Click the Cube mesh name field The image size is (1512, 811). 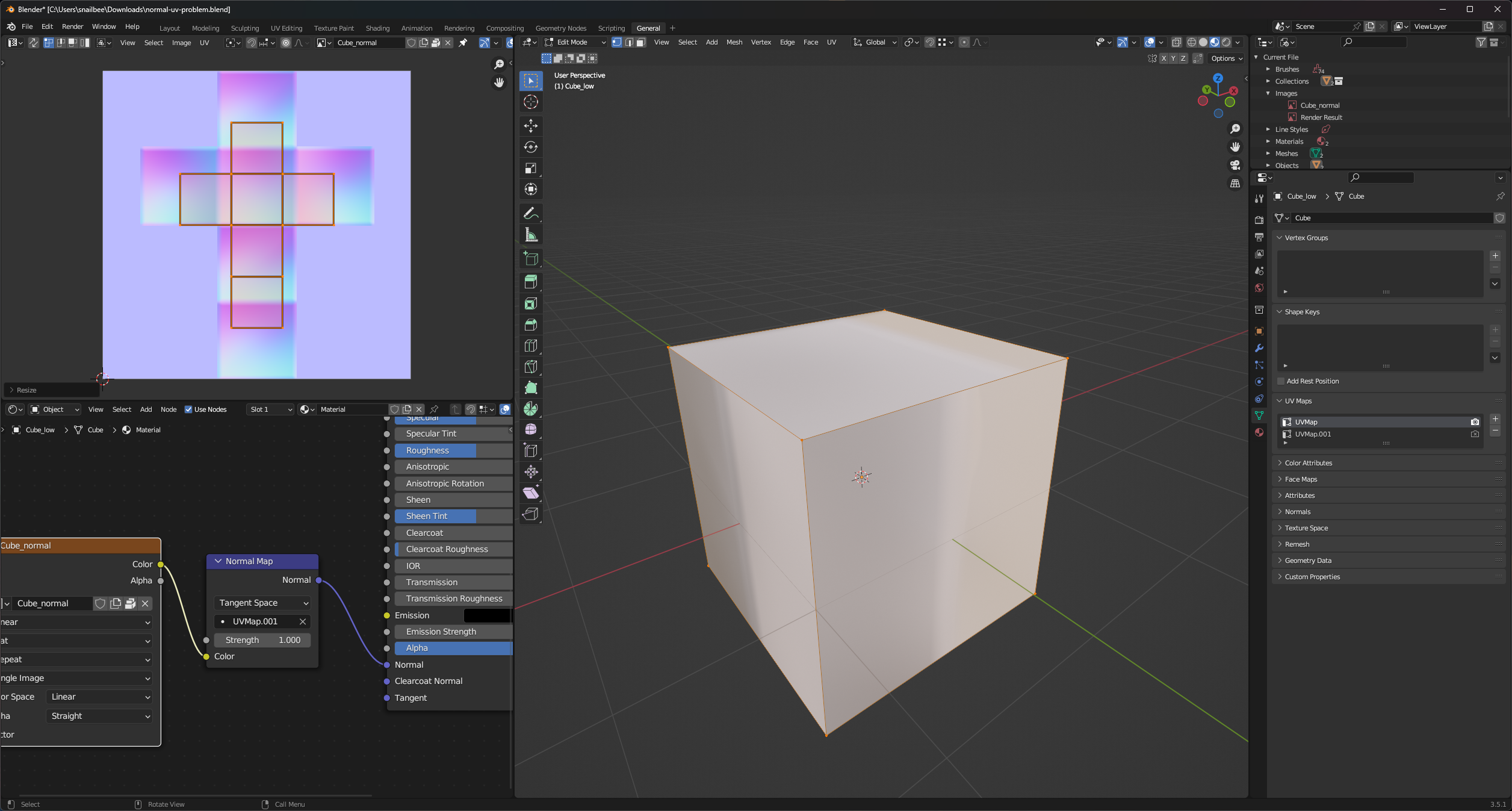tap(1392, 218)
